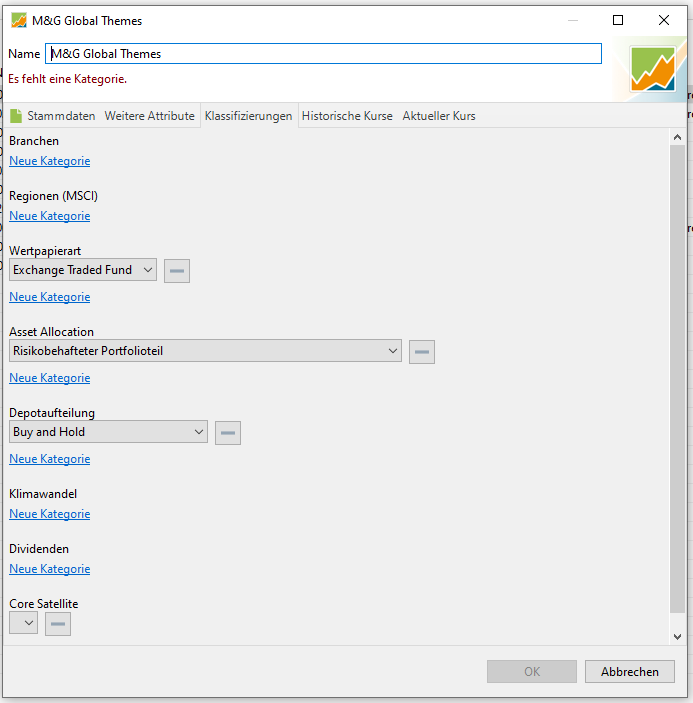Open the Historische Kurse tab
This screenshot has height=703, width=693.
point(347,116)
